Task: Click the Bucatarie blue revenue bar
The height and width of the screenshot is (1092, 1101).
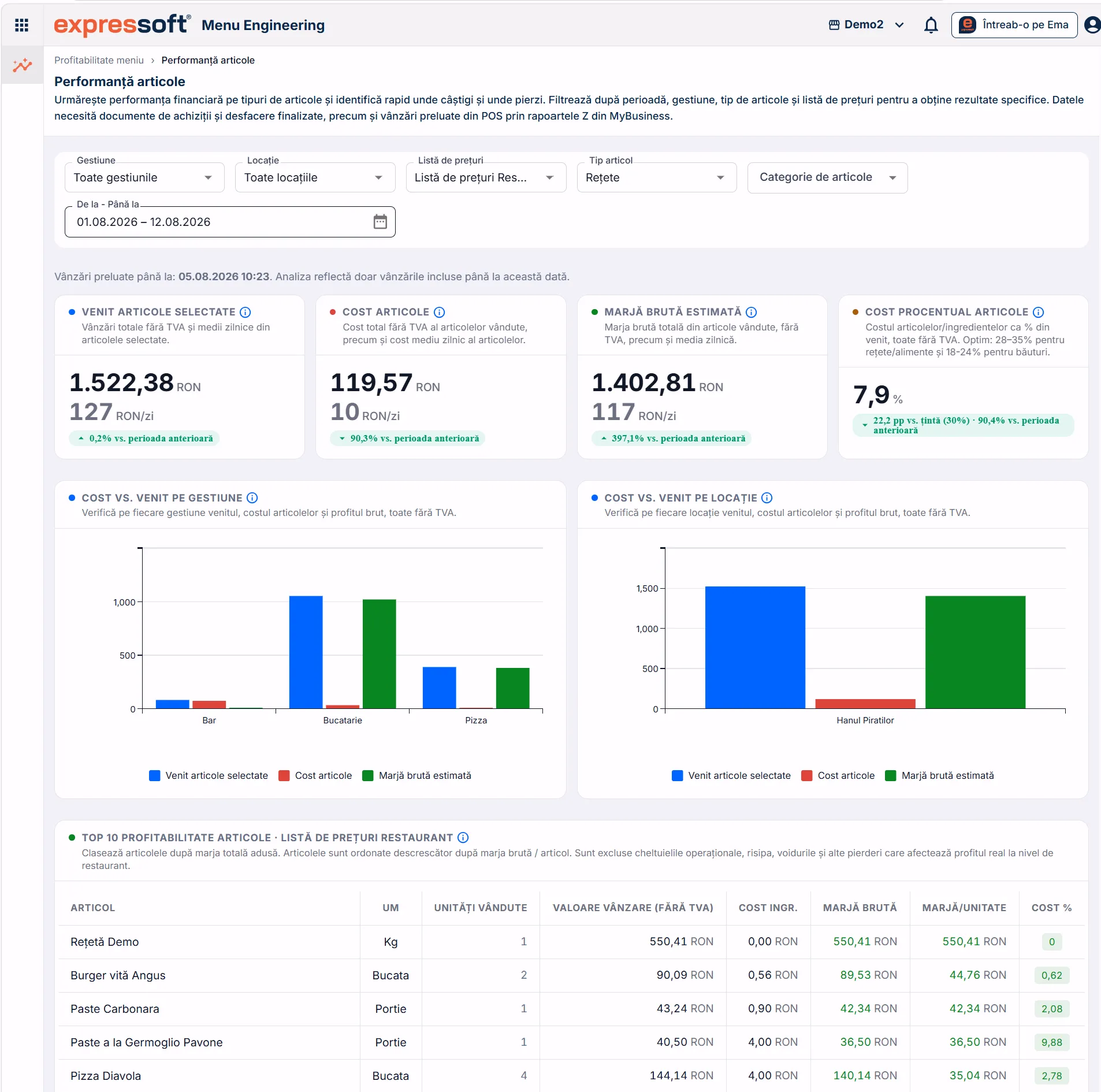Action: click(x=306, y=652)
